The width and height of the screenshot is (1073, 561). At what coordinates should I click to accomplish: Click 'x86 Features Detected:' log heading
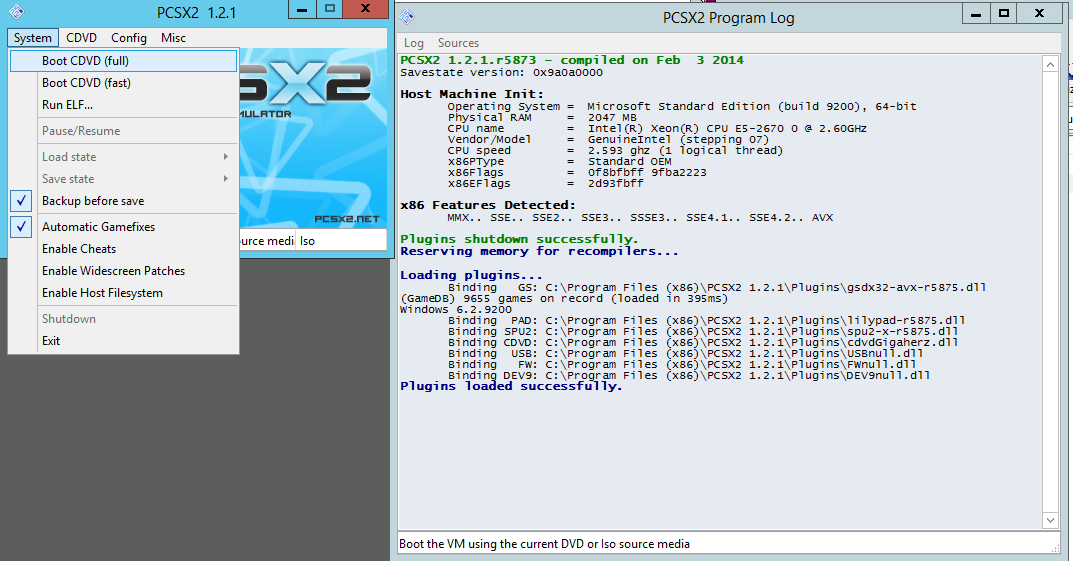tap(488, 205)
